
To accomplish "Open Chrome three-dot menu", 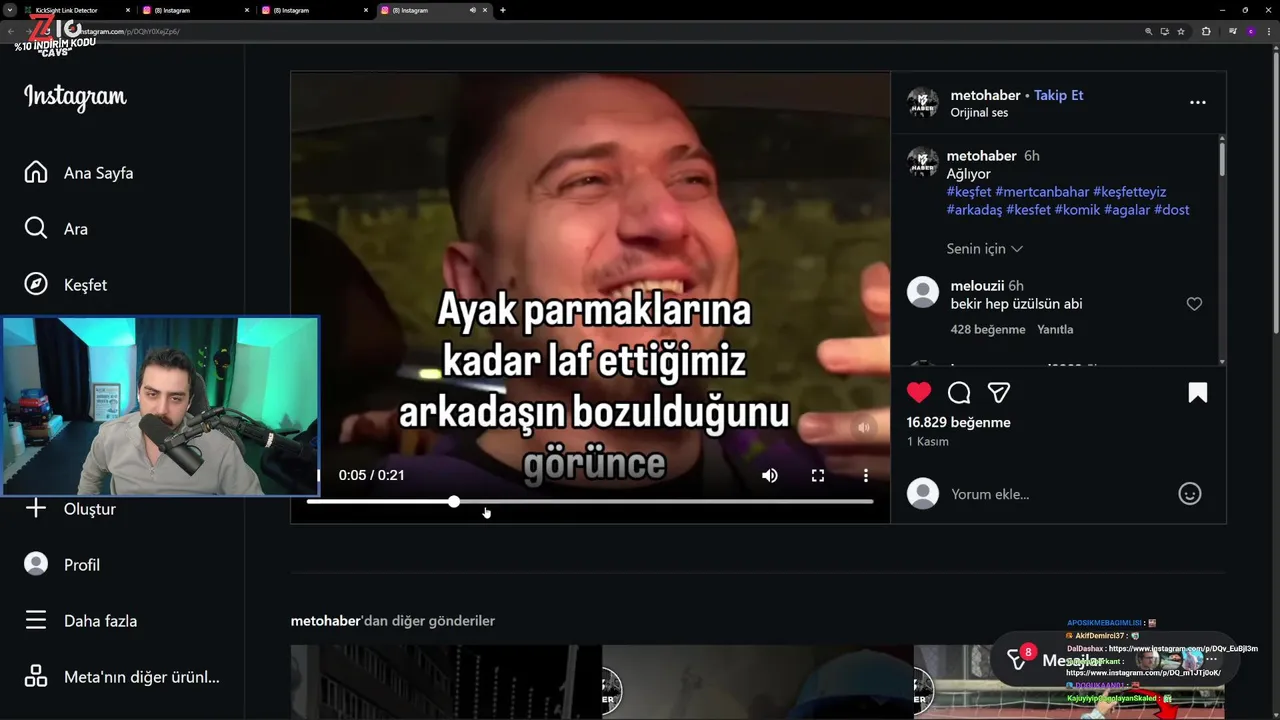I will (x=1269, y=32).
